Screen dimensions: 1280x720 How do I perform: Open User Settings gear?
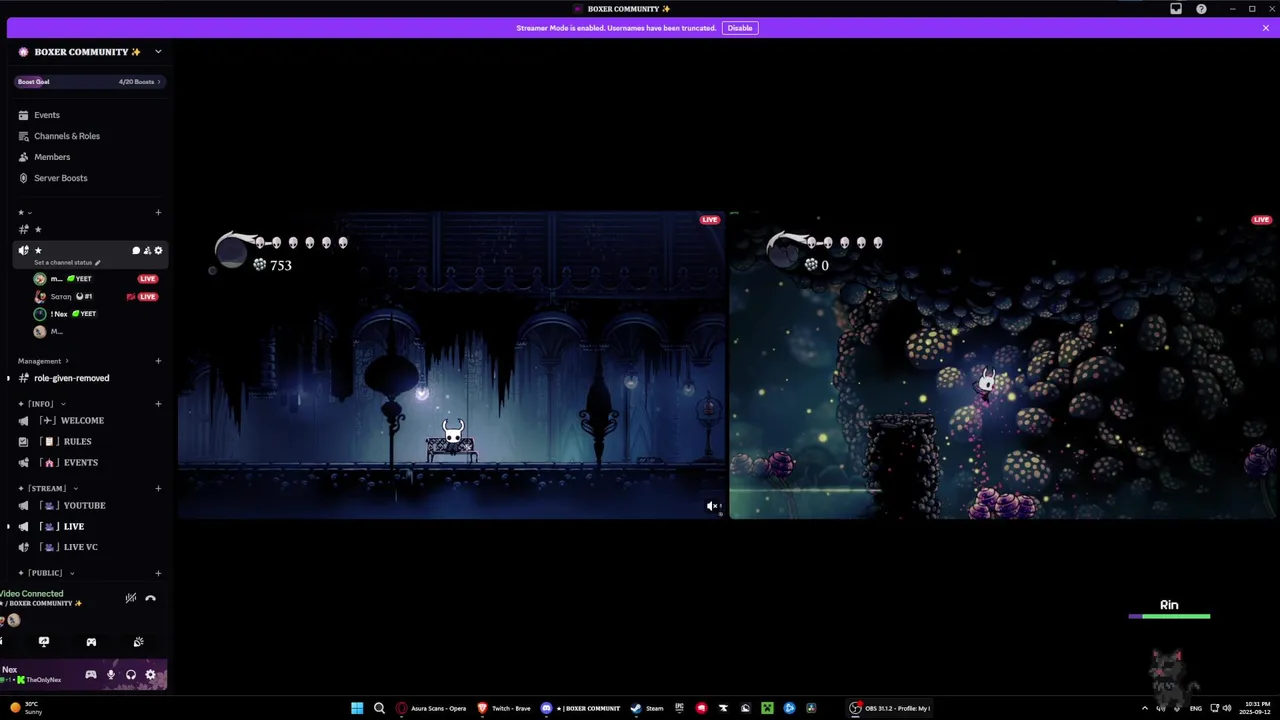(150, 675)
